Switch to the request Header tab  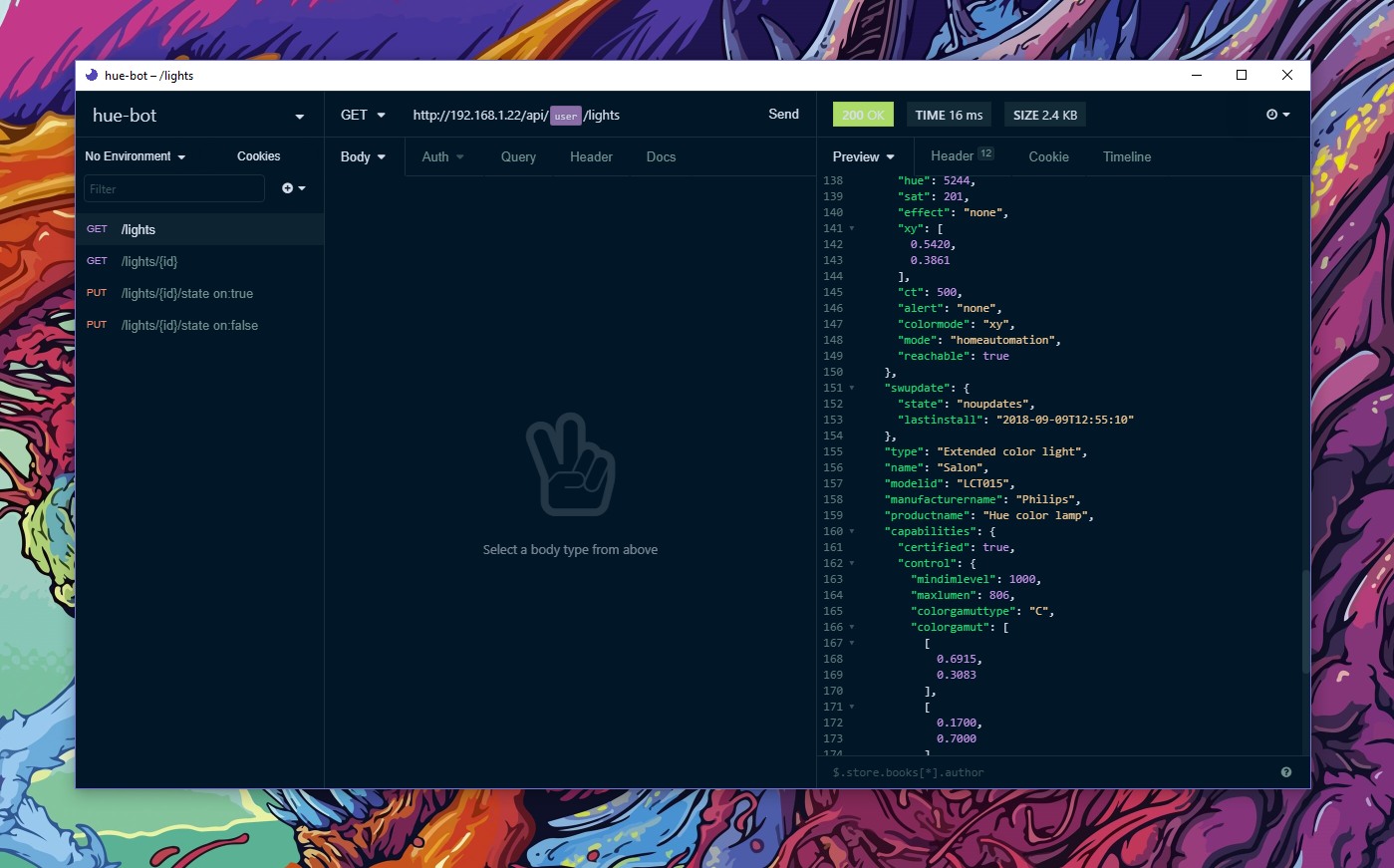pyautogui.click(x=591, y=156)
